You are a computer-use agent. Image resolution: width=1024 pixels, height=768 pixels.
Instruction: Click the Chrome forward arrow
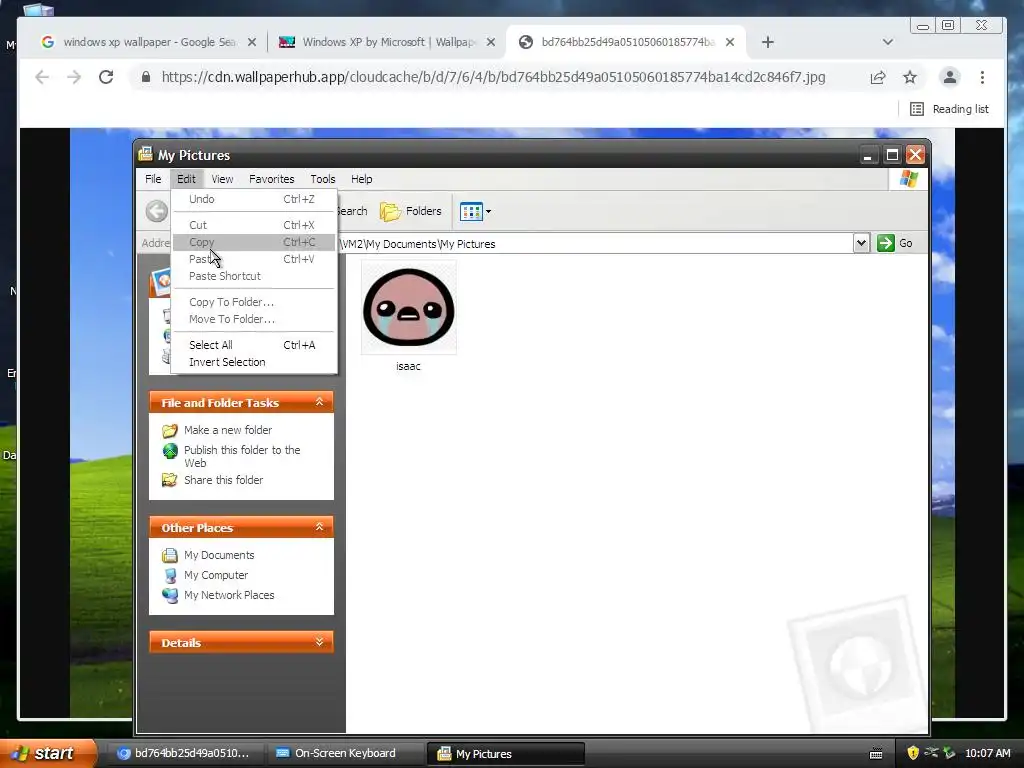click(x=74, y=77)
